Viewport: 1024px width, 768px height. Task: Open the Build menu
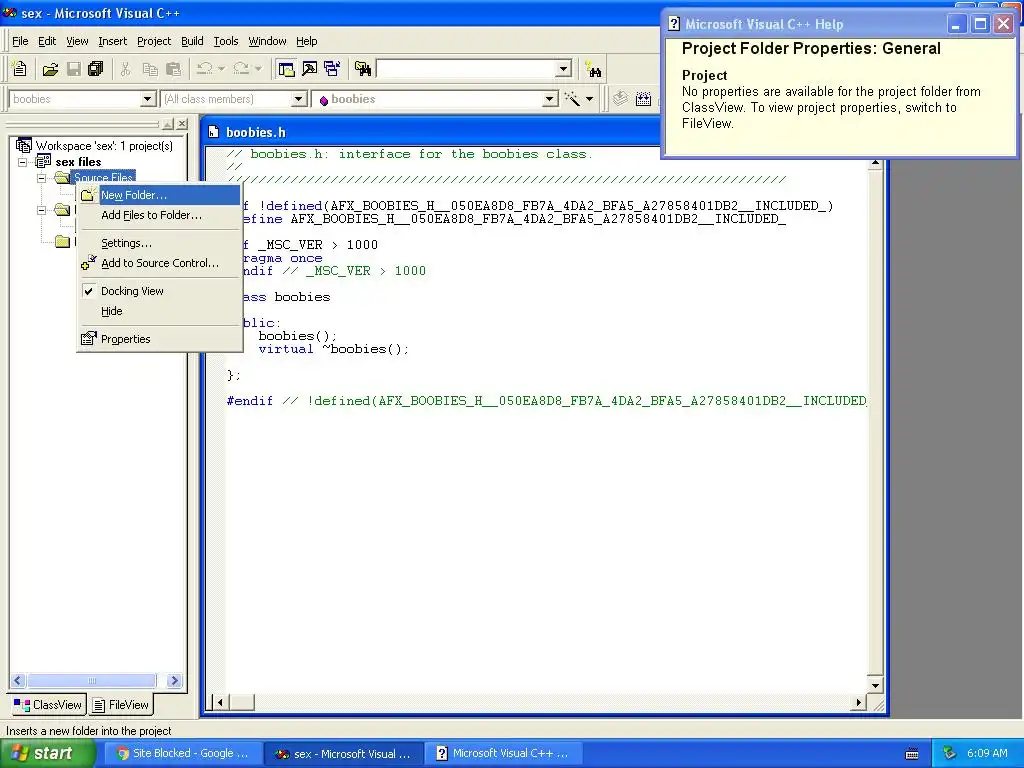tap(192, 41)
